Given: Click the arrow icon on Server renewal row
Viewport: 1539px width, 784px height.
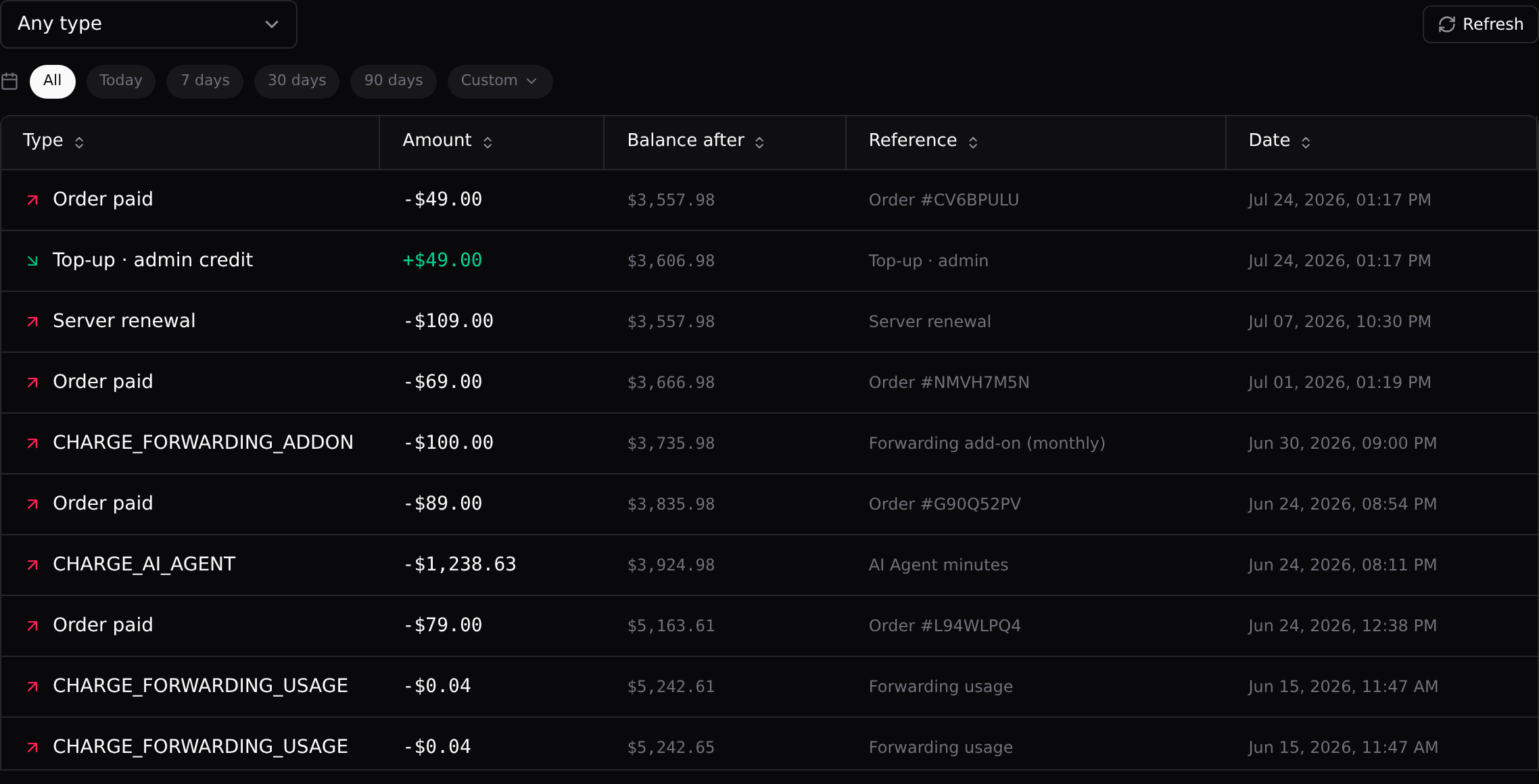Looking at the screenshot, I should (32, 322).
